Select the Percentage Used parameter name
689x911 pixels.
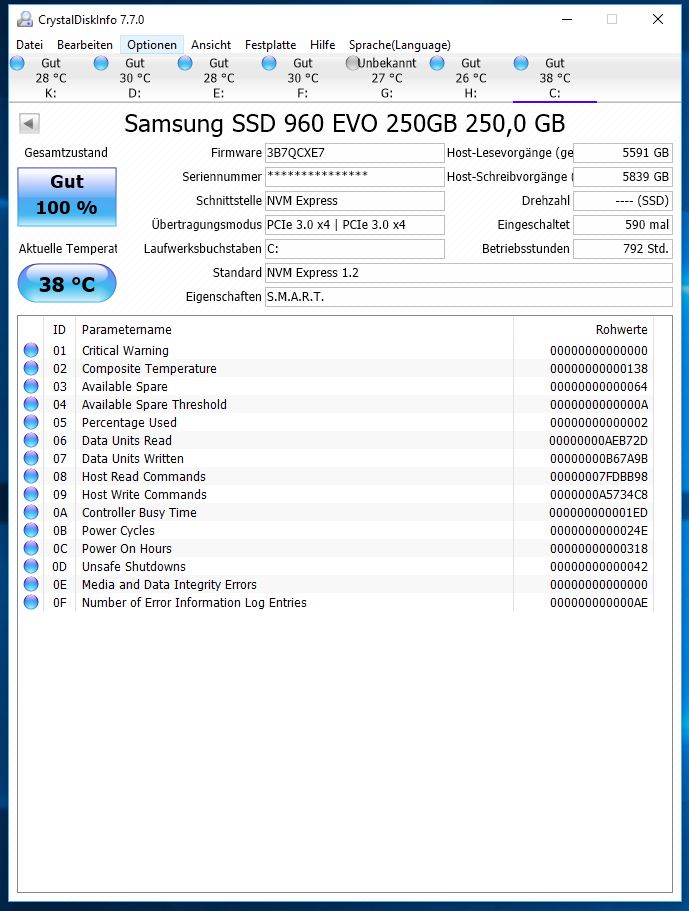[129, 422]
